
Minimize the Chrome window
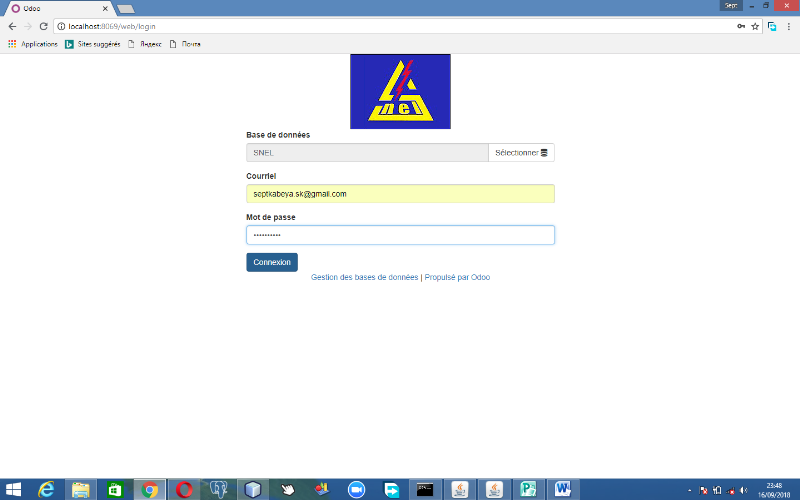click(752, 6)
